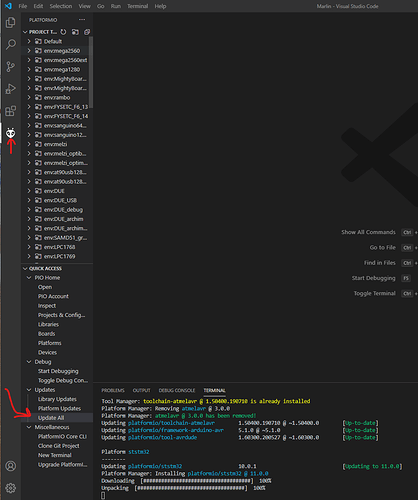The image size is (418, 500).
Task: Click the VS Code logo icon
Action: (9, 6)
